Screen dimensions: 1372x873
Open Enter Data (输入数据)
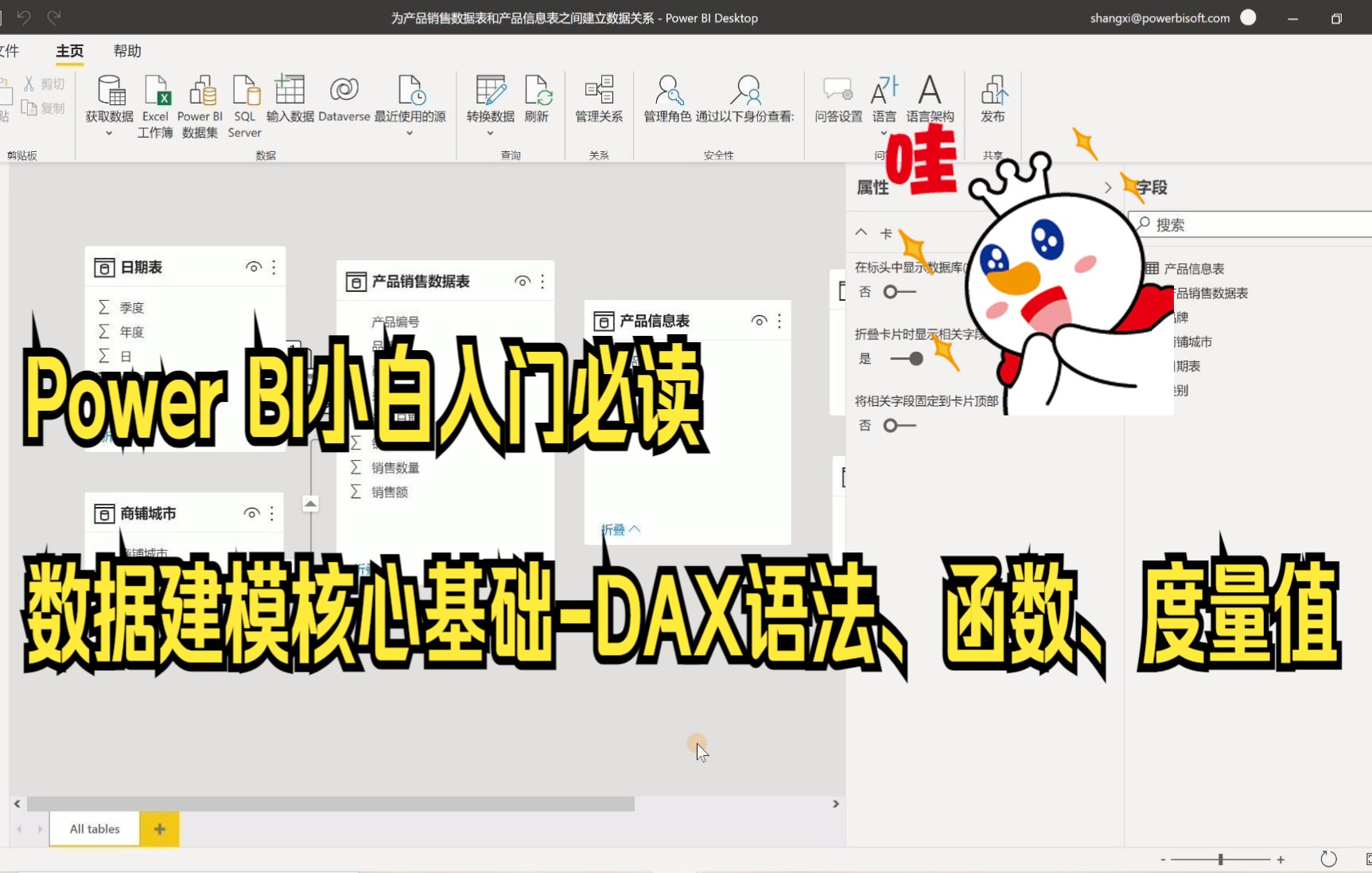click(290, 90)
